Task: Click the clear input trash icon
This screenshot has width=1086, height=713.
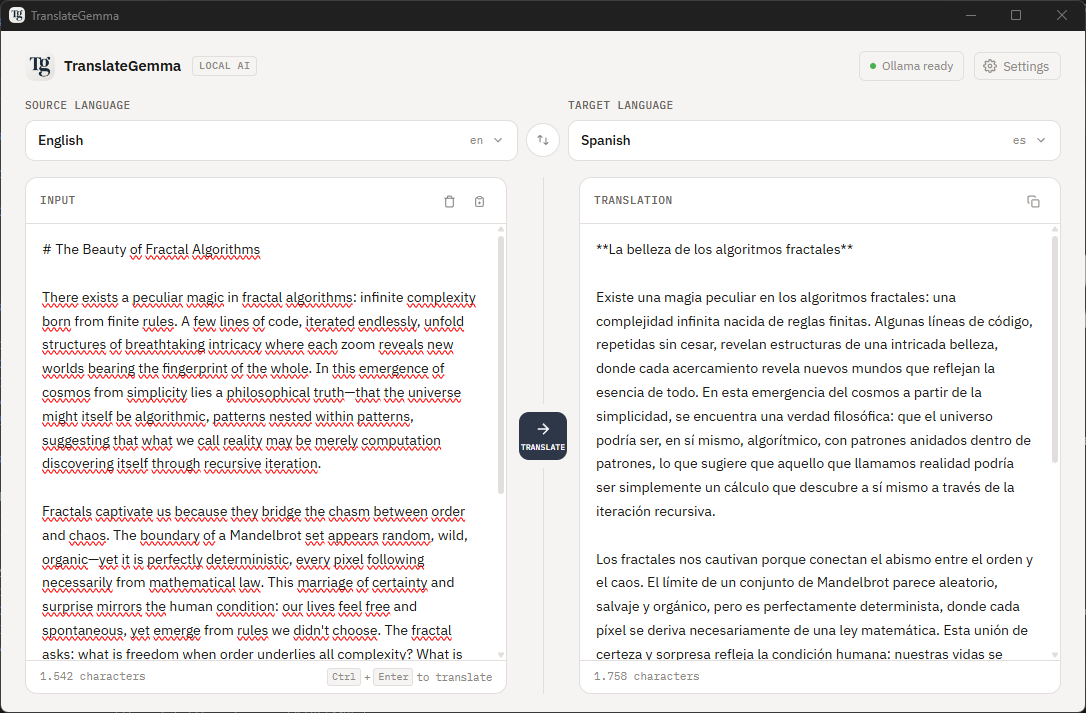Action: [x=449, y=201]
